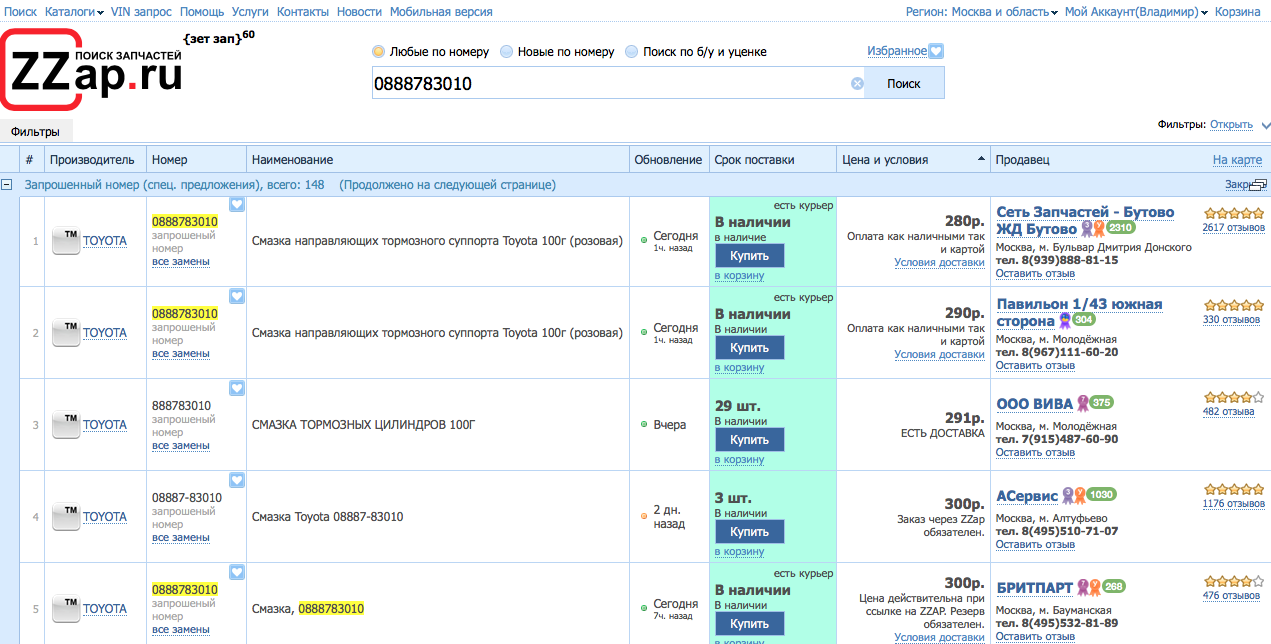This screenshot has width=1271, height=644.
Task: Click the 375 rating badge of ООО ВИВА
Action: click(x=1101, y=403)
